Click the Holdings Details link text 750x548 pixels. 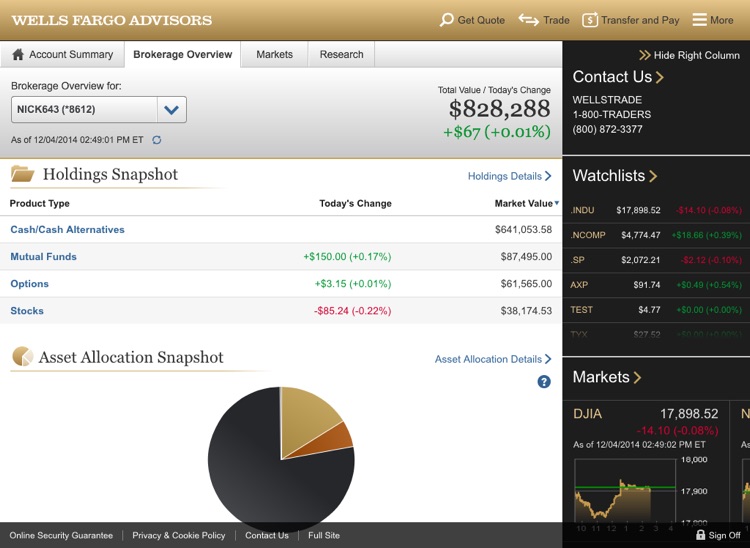[505, 176]
